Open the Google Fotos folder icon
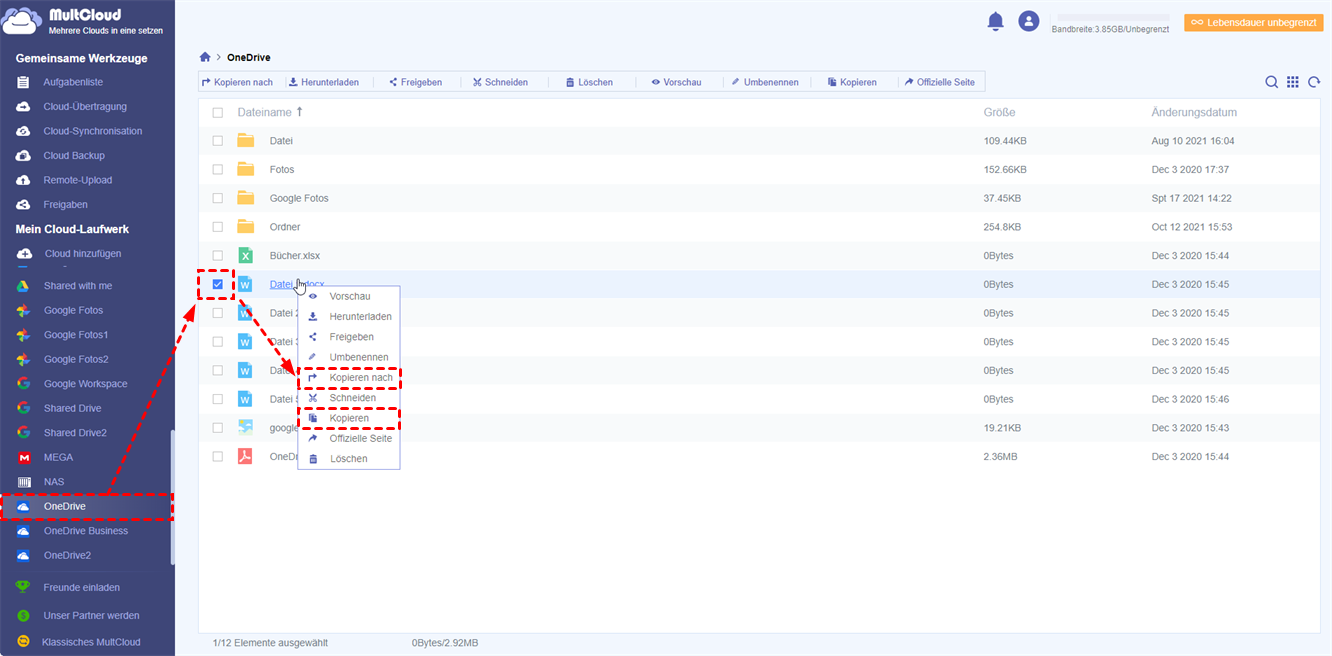This screenshot has width=1332, height=656. click(245, 198)
